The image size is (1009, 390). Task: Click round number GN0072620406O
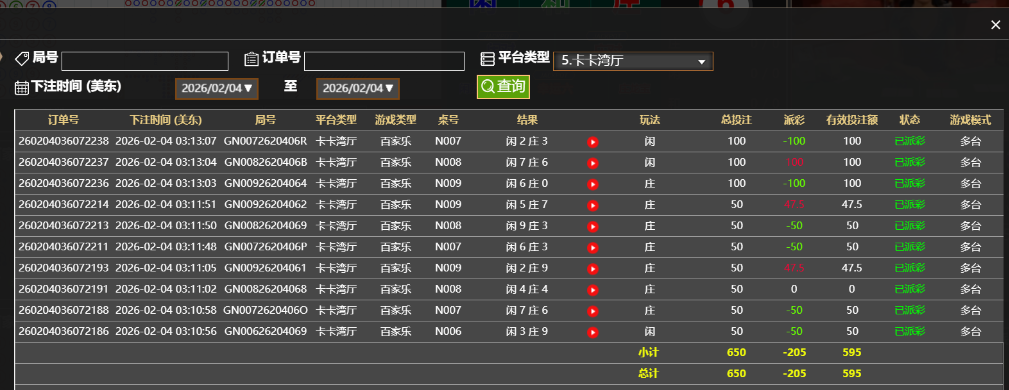click(x=265, y=311)
